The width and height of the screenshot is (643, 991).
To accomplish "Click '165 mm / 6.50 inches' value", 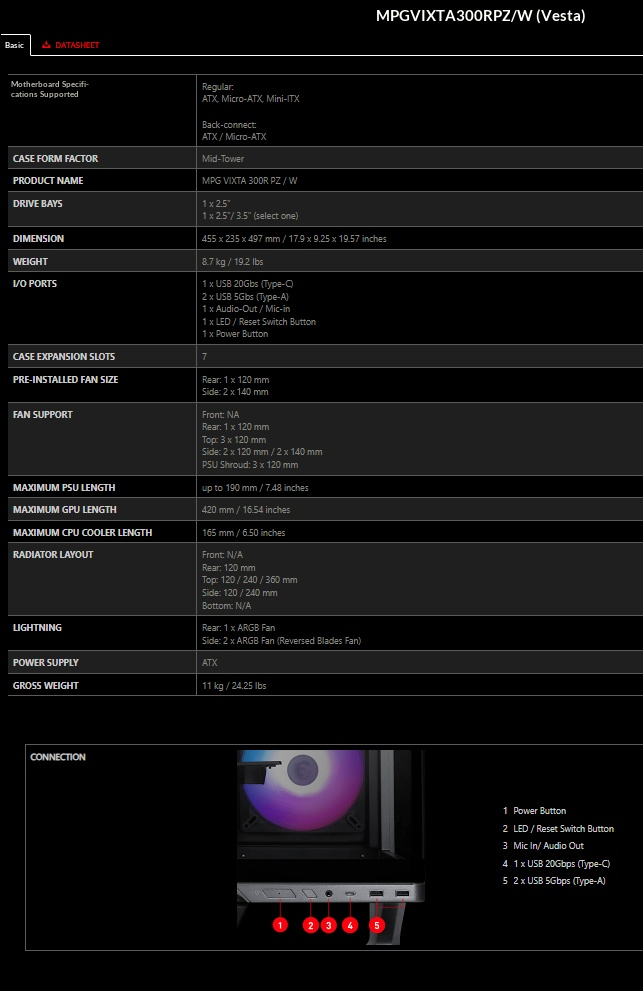I will coord(243,533).
